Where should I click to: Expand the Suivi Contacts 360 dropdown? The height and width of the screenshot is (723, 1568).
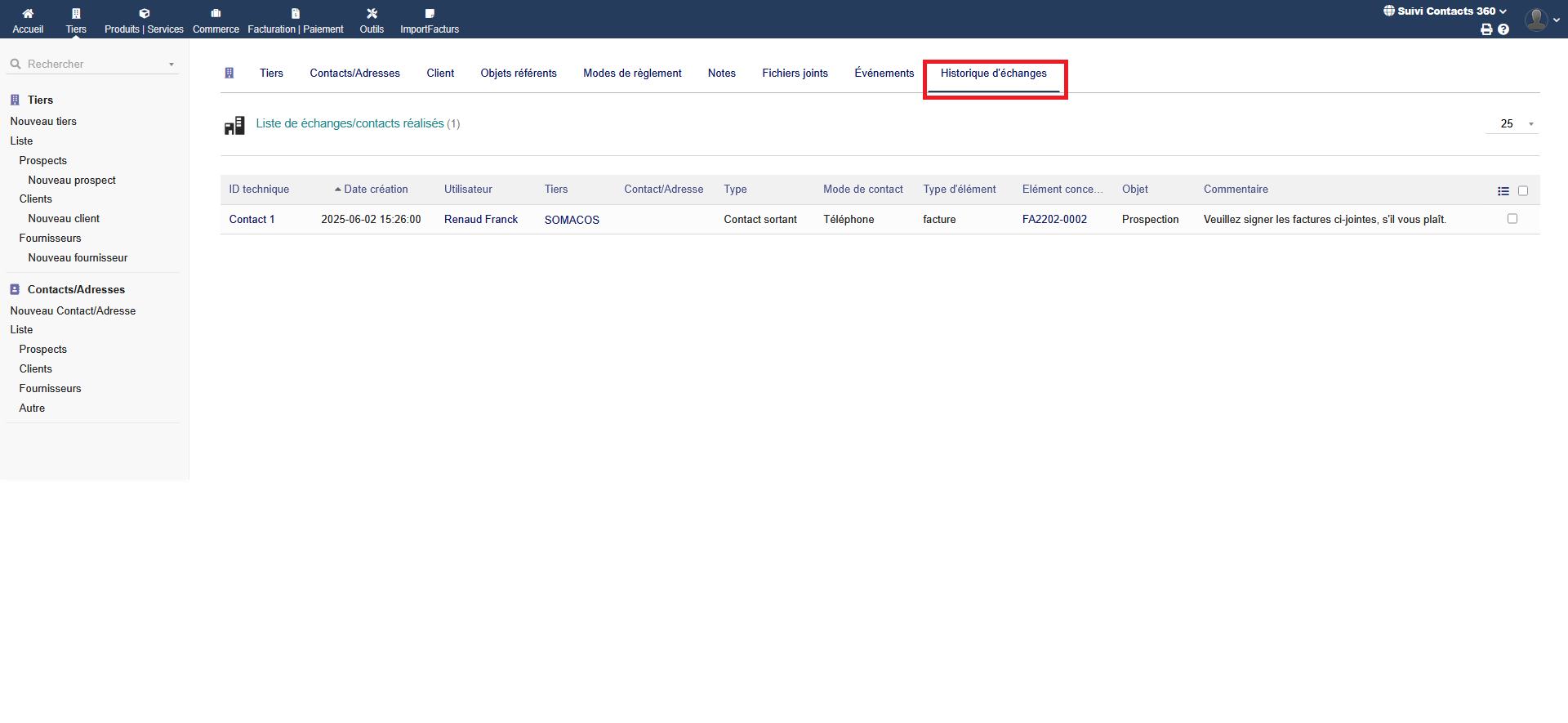click(1445, 11)
